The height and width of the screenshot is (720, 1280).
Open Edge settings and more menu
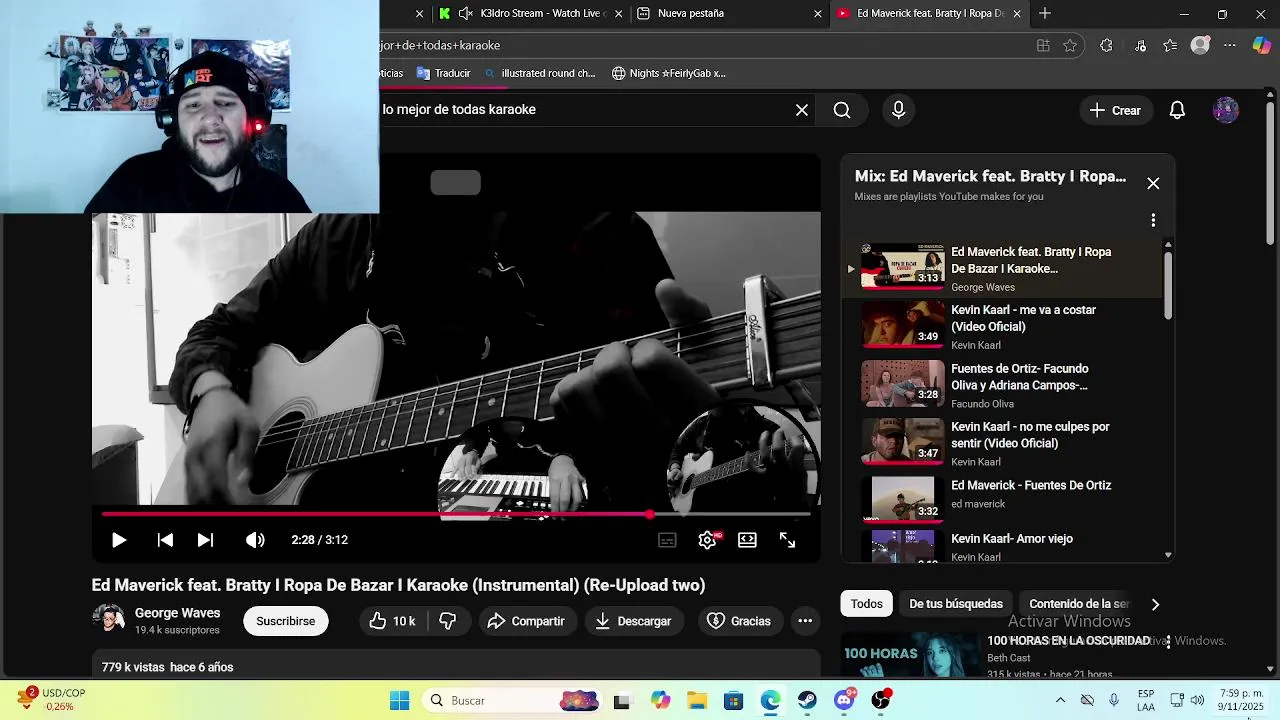pyautogui.click(x=1230, y=45)
